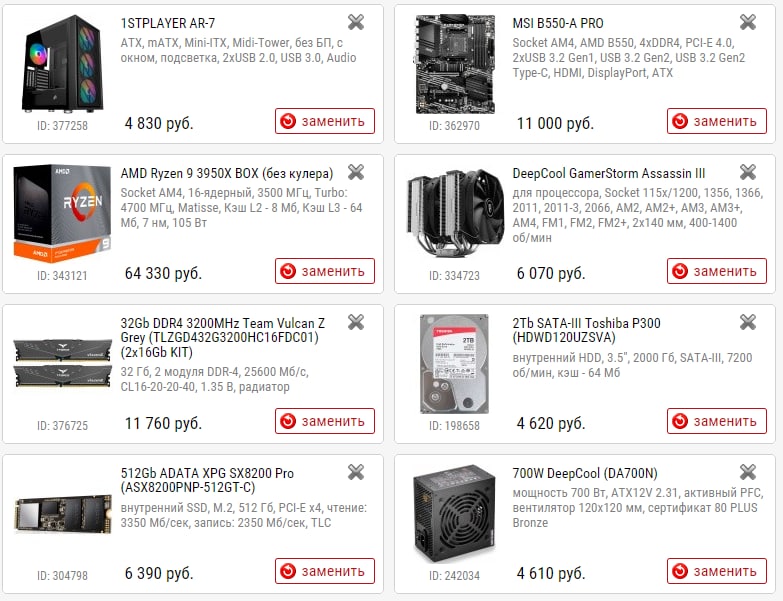View the Toshiba 2TB hard drive image
The height and width of the screenshot is (601, 783).
click(454, 364)
